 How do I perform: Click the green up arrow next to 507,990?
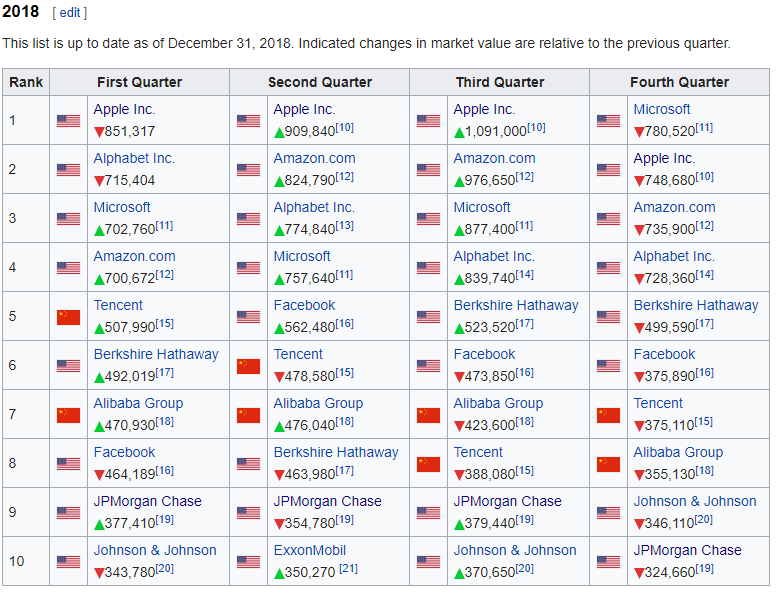click(99, 328)
